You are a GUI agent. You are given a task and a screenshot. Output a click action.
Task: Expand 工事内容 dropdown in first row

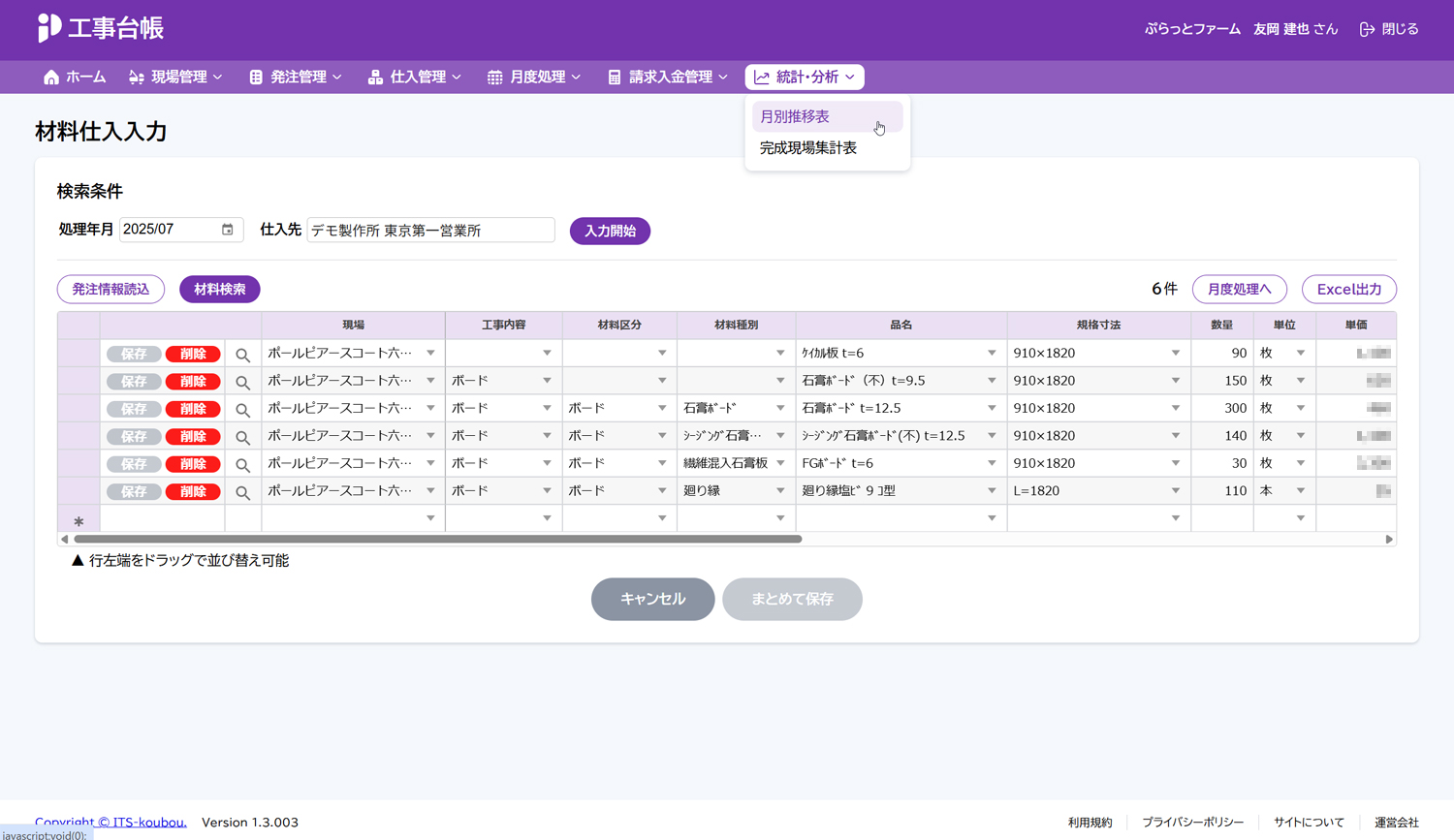pos(547,354)
